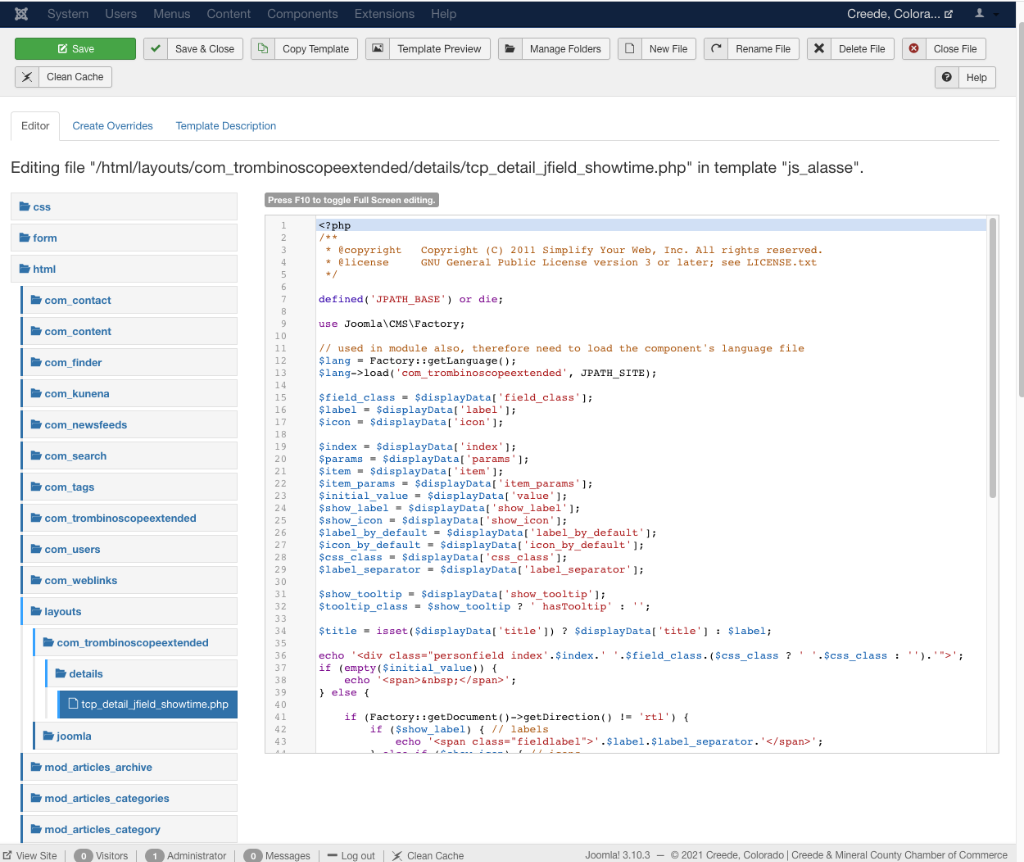
Task: Open the Template Description tab
Action: click(225, 126)
